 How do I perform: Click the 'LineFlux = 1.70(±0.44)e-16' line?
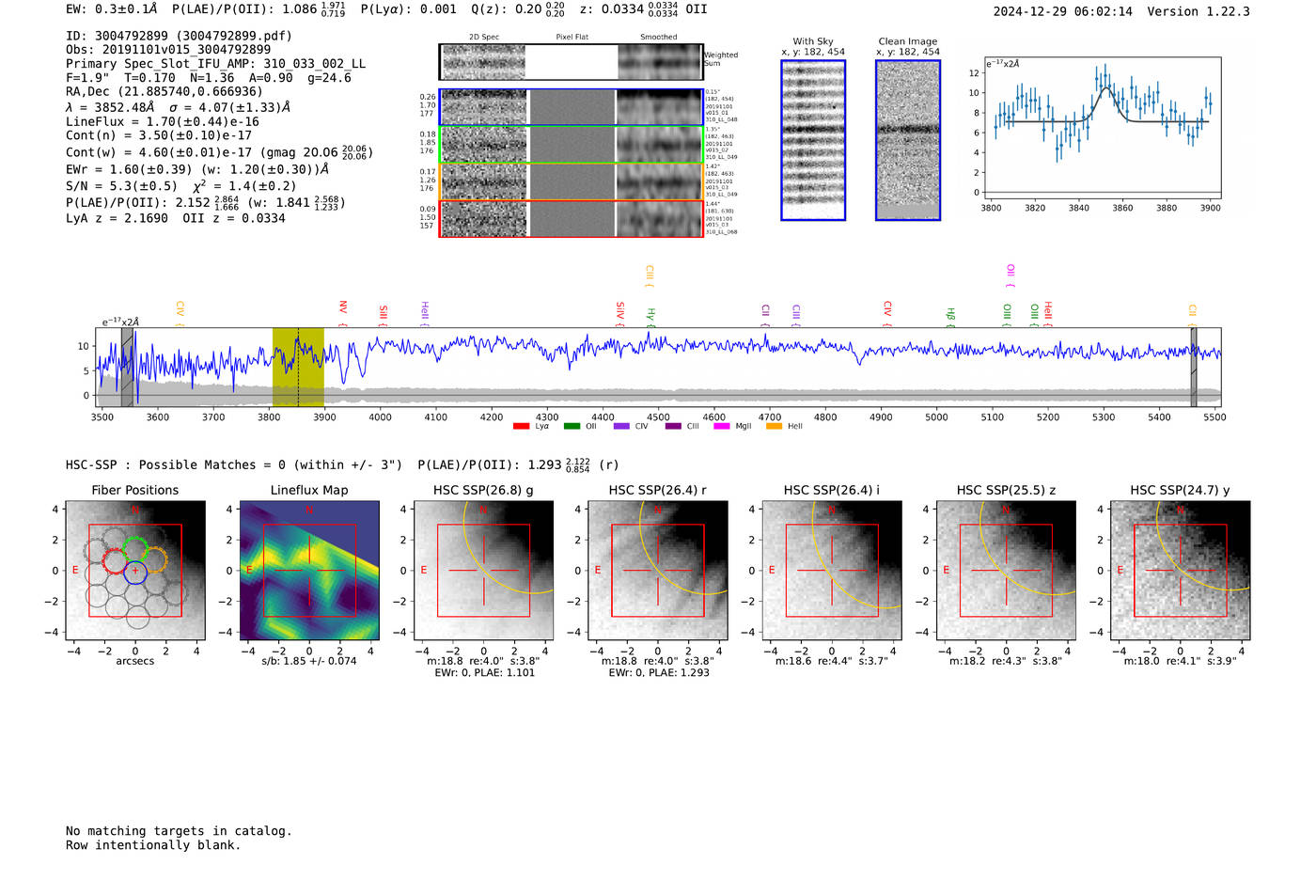[163, 121]
